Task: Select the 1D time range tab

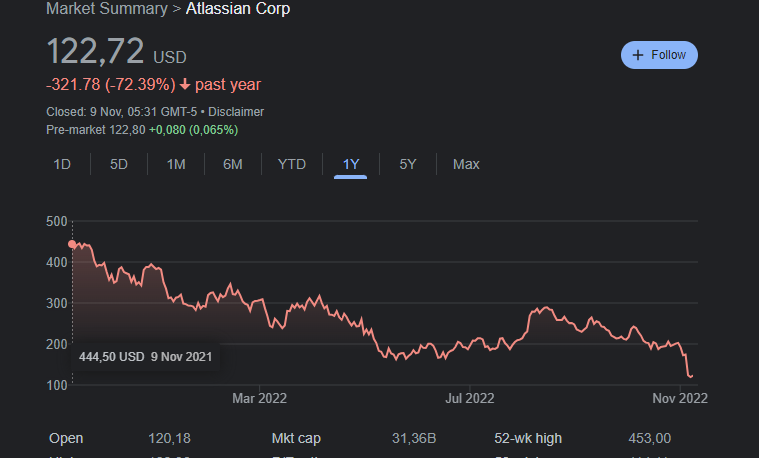Action: click(x=62, y=165)
